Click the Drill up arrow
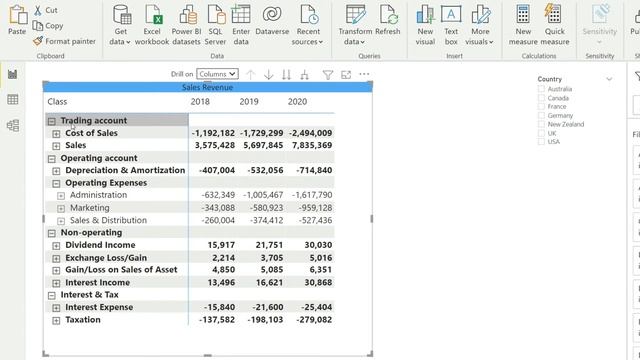 click(x=251, y=75)
